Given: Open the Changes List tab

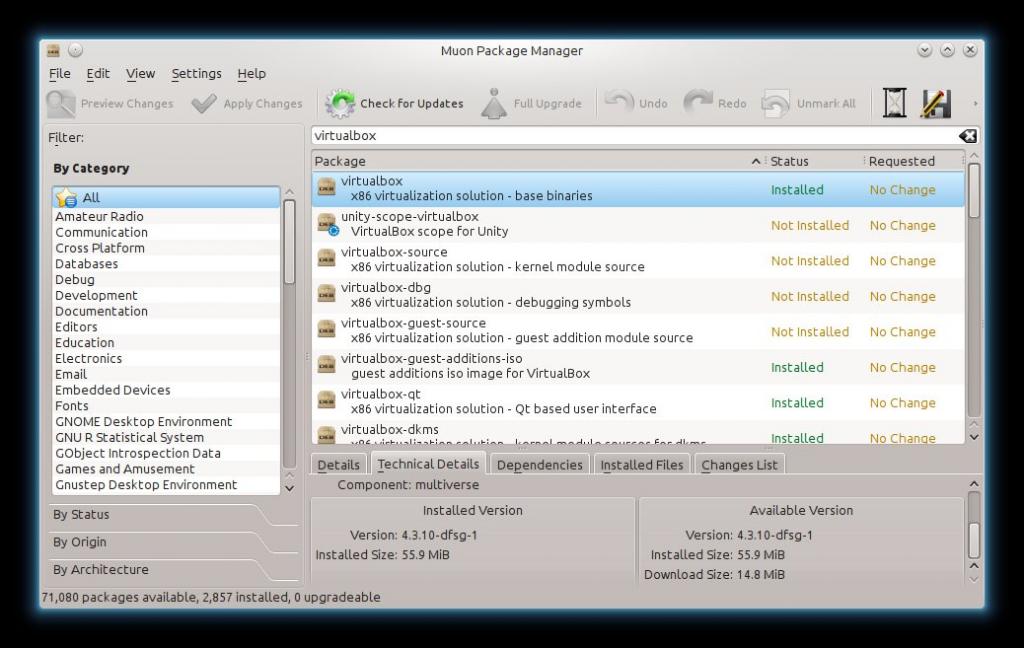Looking at the screenshot, I should 739,465.
